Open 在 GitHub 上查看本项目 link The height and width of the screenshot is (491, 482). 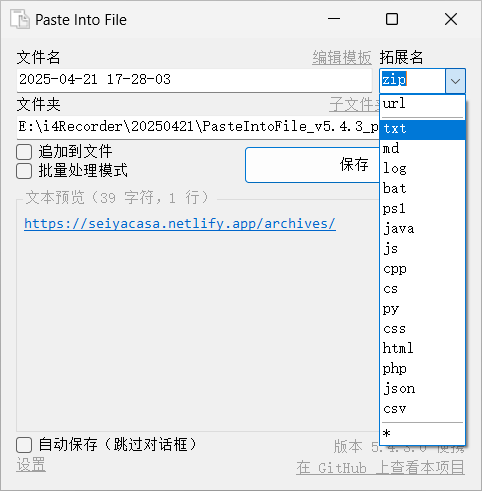380,467
